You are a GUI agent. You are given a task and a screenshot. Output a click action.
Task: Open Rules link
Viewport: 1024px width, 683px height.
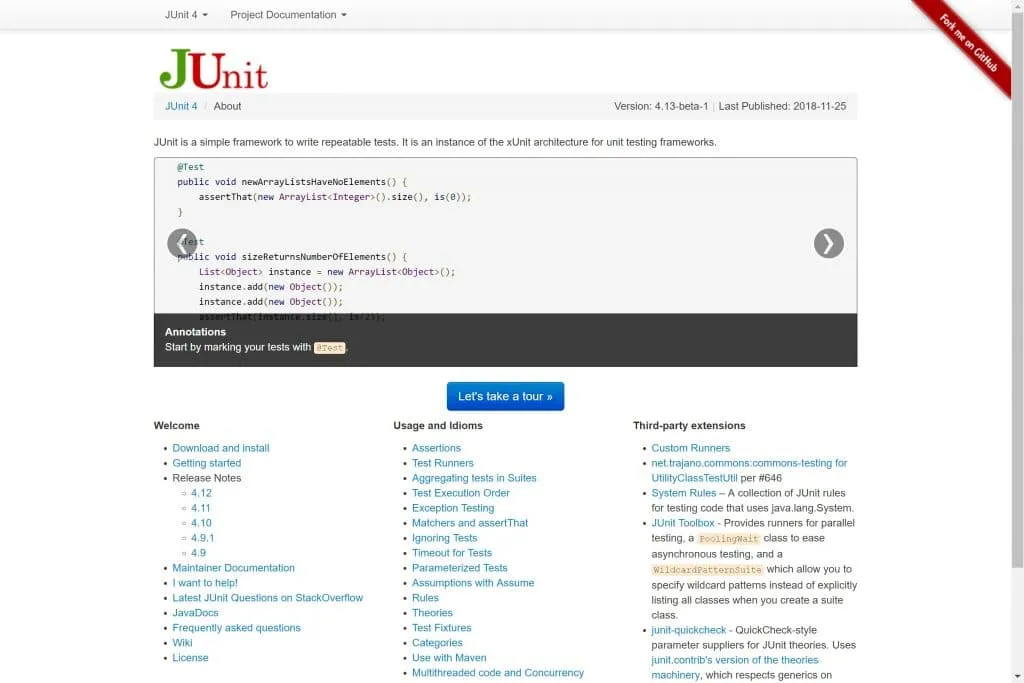click(425, 598)
